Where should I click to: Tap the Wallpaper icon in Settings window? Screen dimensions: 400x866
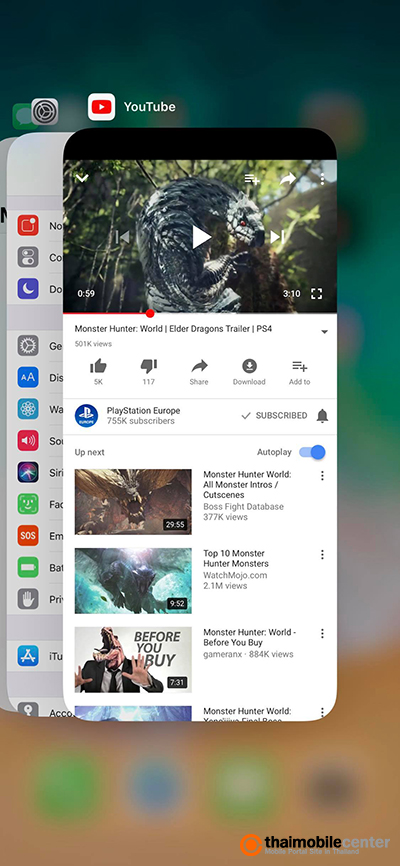[28, 409]
